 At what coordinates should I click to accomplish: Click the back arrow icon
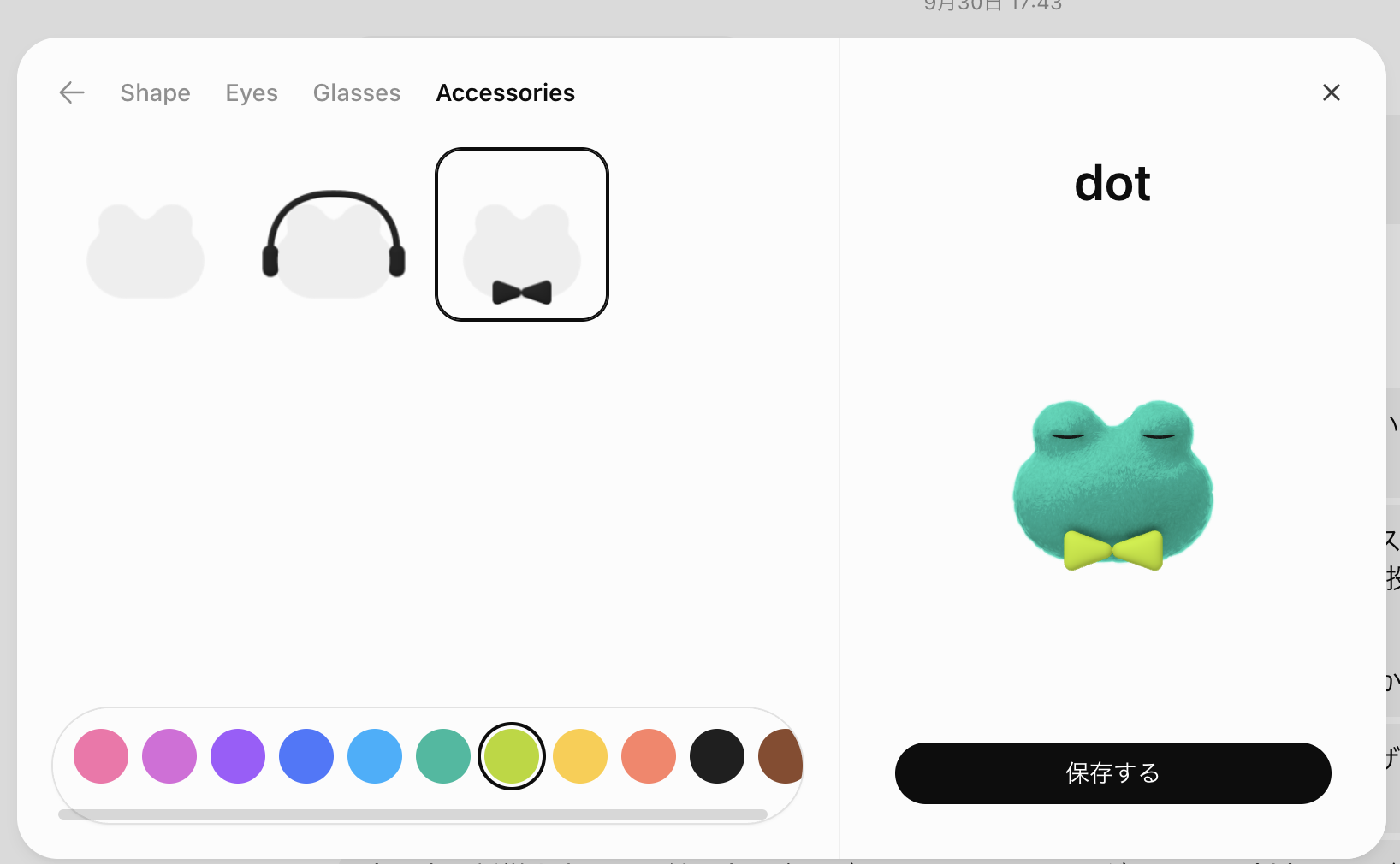coord(72,92)
